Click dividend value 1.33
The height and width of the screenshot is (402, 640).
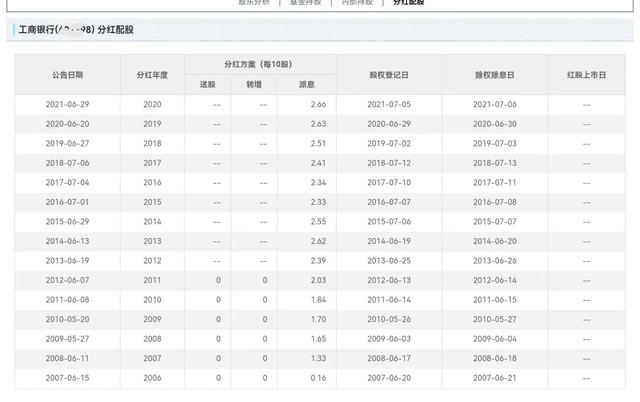coord(318,358)
